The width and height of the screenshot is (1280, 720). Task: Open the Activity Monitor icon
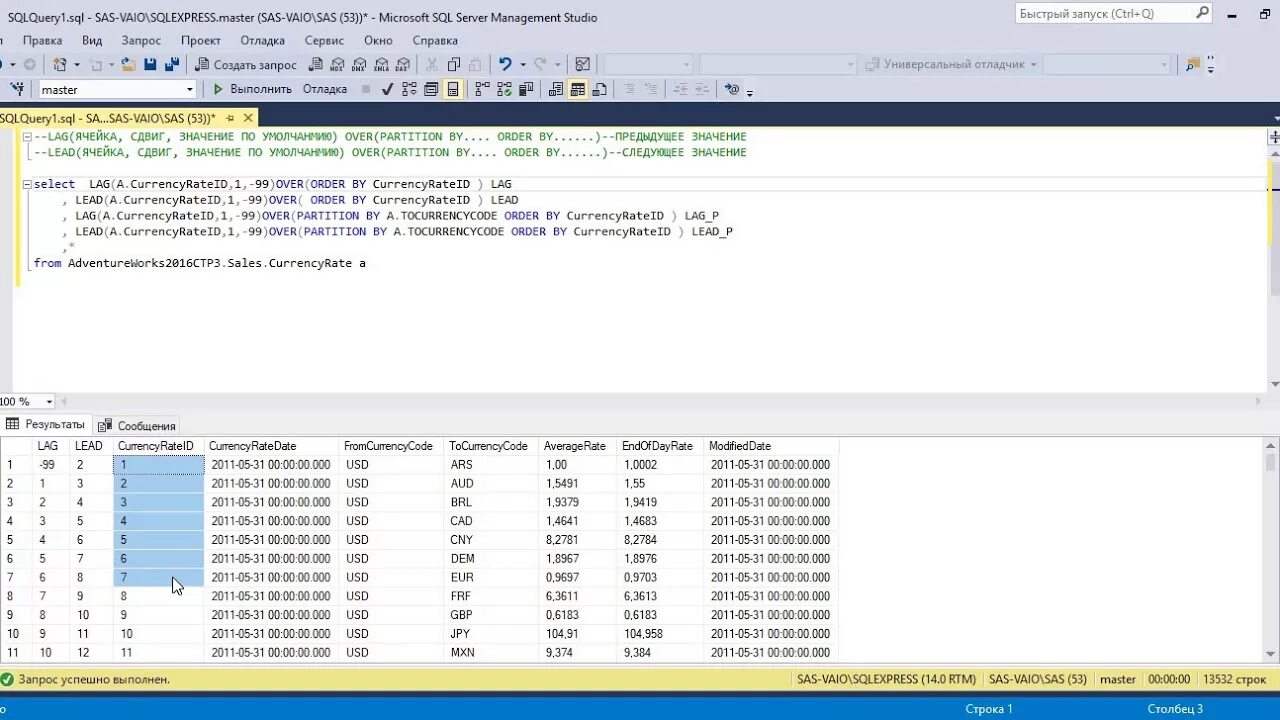582,64
